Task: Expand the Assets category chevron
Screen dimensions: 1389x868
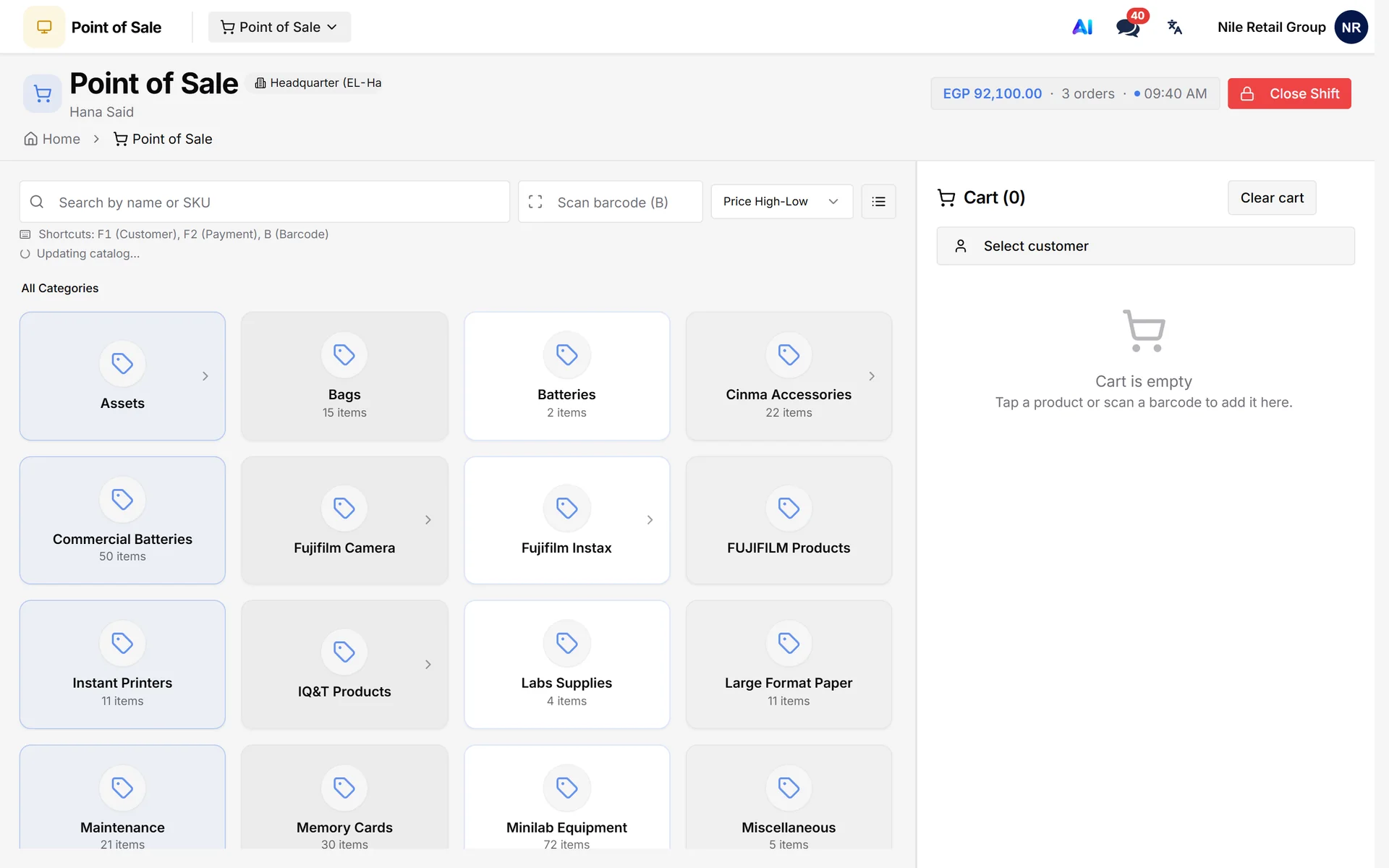Action: tap(205, 376)
